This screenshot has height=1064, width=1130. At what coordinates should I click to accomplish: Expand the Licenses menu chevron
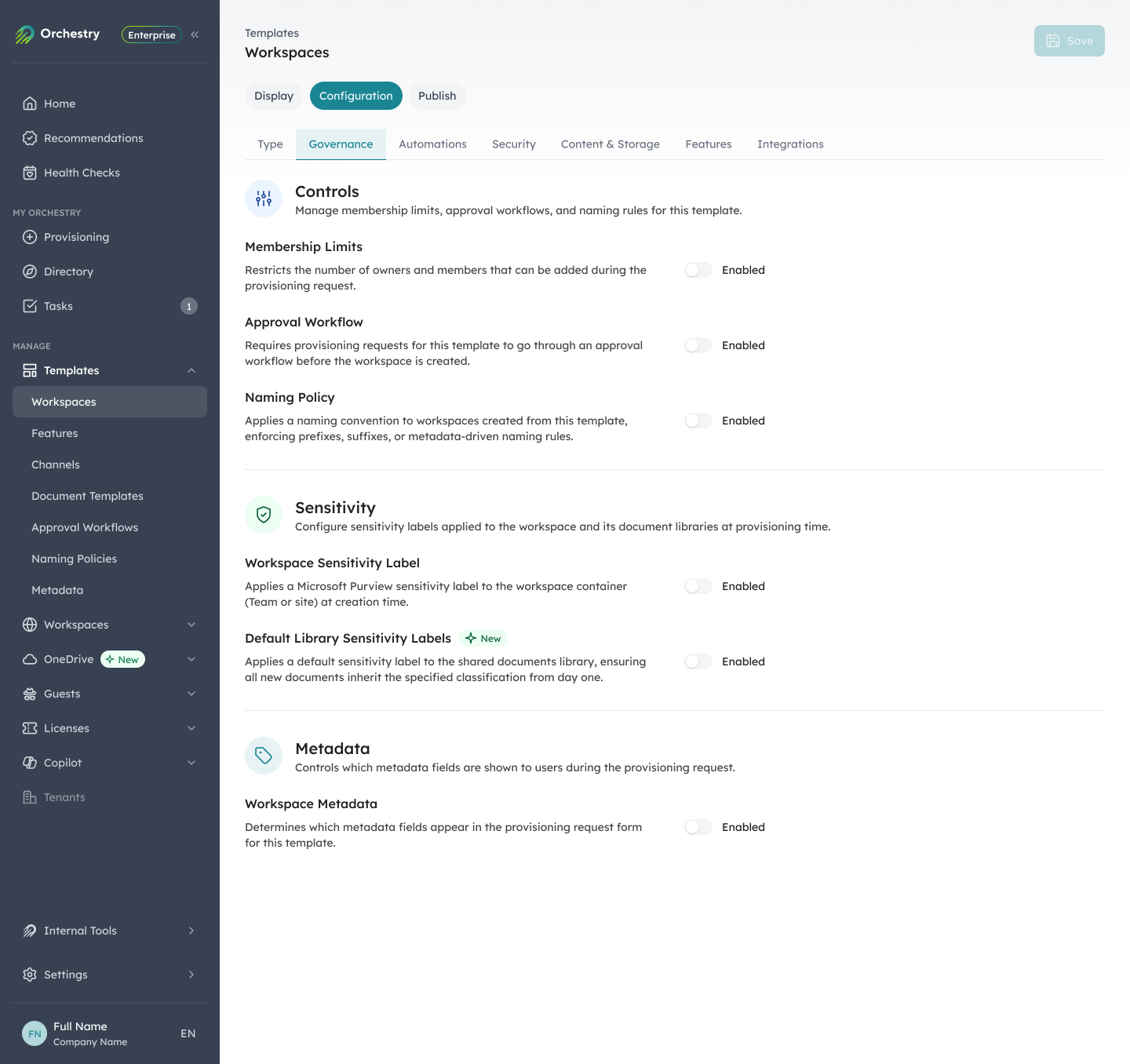191,728
